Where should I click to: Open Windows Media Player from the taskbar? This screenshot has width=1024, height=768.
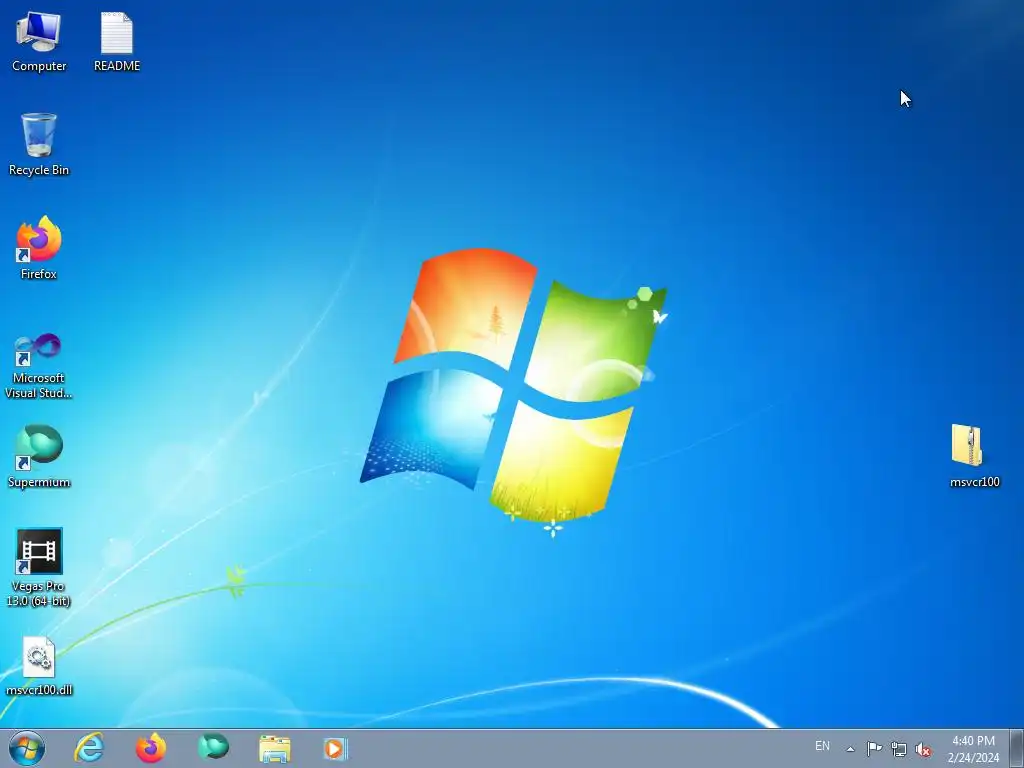[336, 748]
